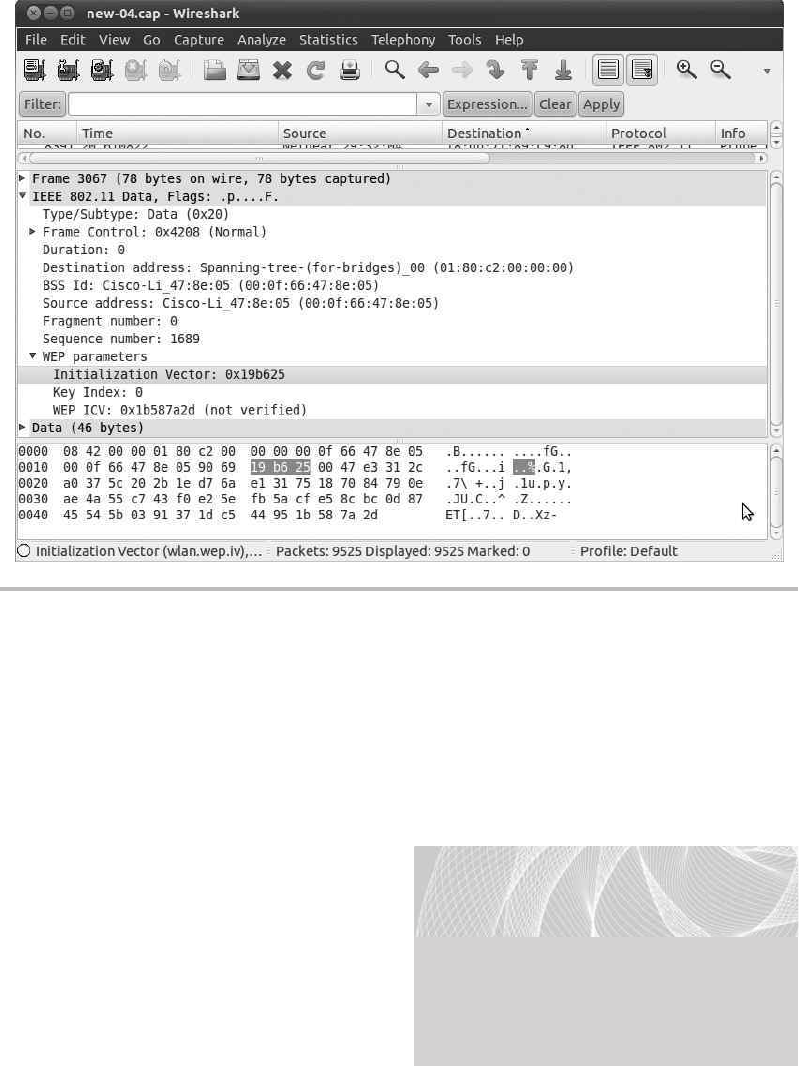Click the Apply filter button
The image size is (799, 1066).
(601, 105)
